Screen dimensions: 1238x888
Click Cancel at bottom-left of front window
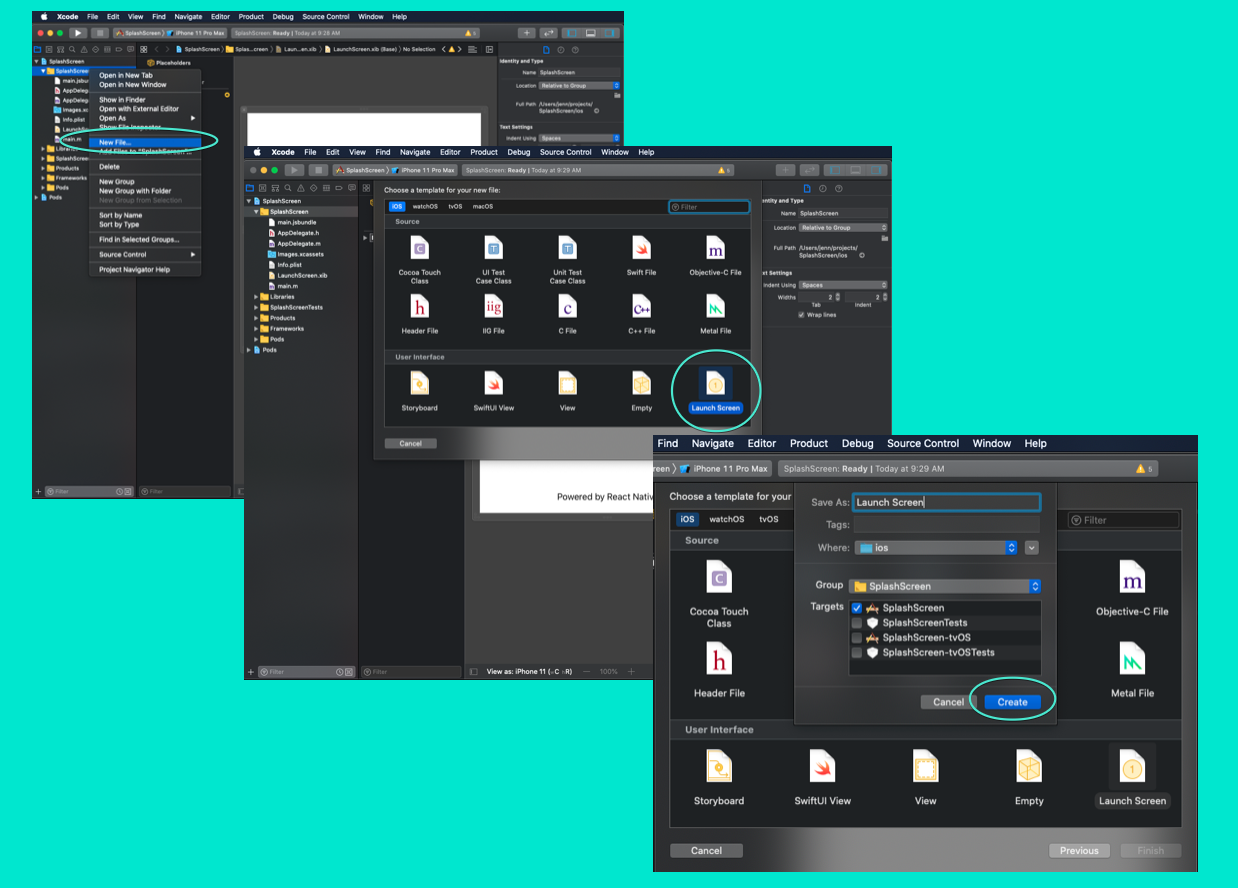(x=706, y=851)
